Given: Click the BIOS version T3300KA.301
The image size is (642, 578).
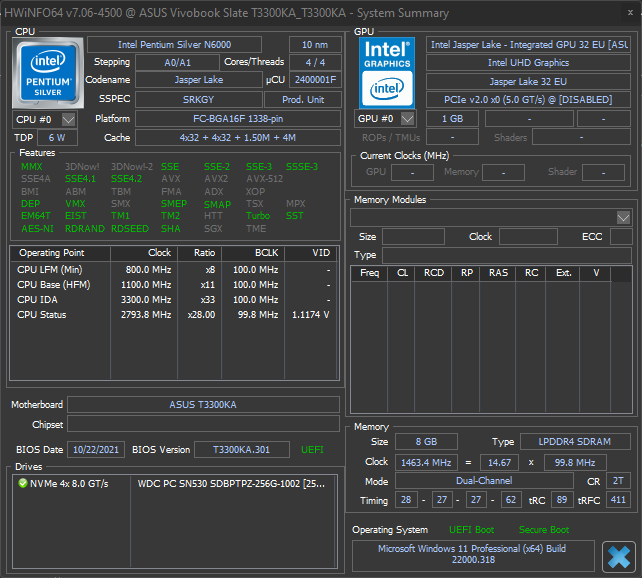Looking at the screenshot, I should click(242, 449).
